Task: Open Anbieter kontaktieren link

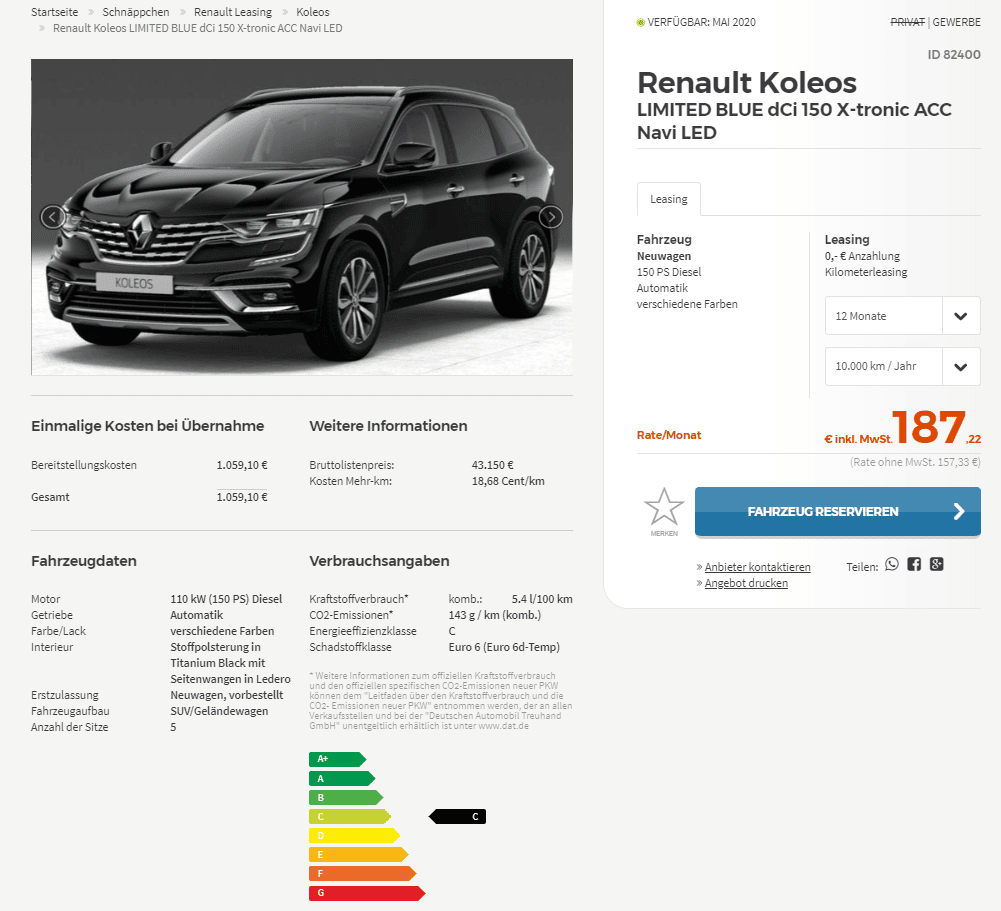Action: pos(757,567)
